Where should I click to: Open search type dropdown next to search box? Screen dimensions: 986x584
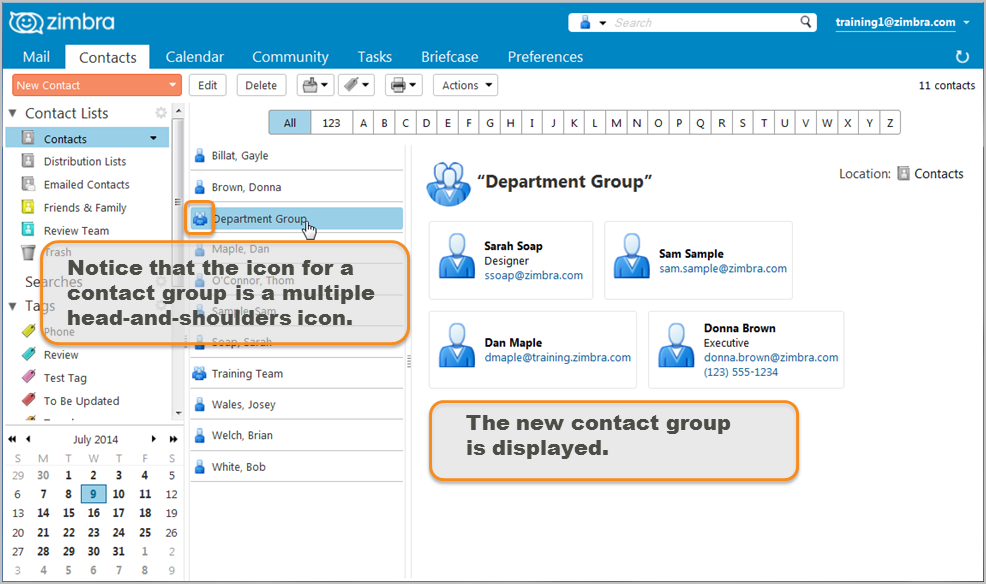[602, 23]
